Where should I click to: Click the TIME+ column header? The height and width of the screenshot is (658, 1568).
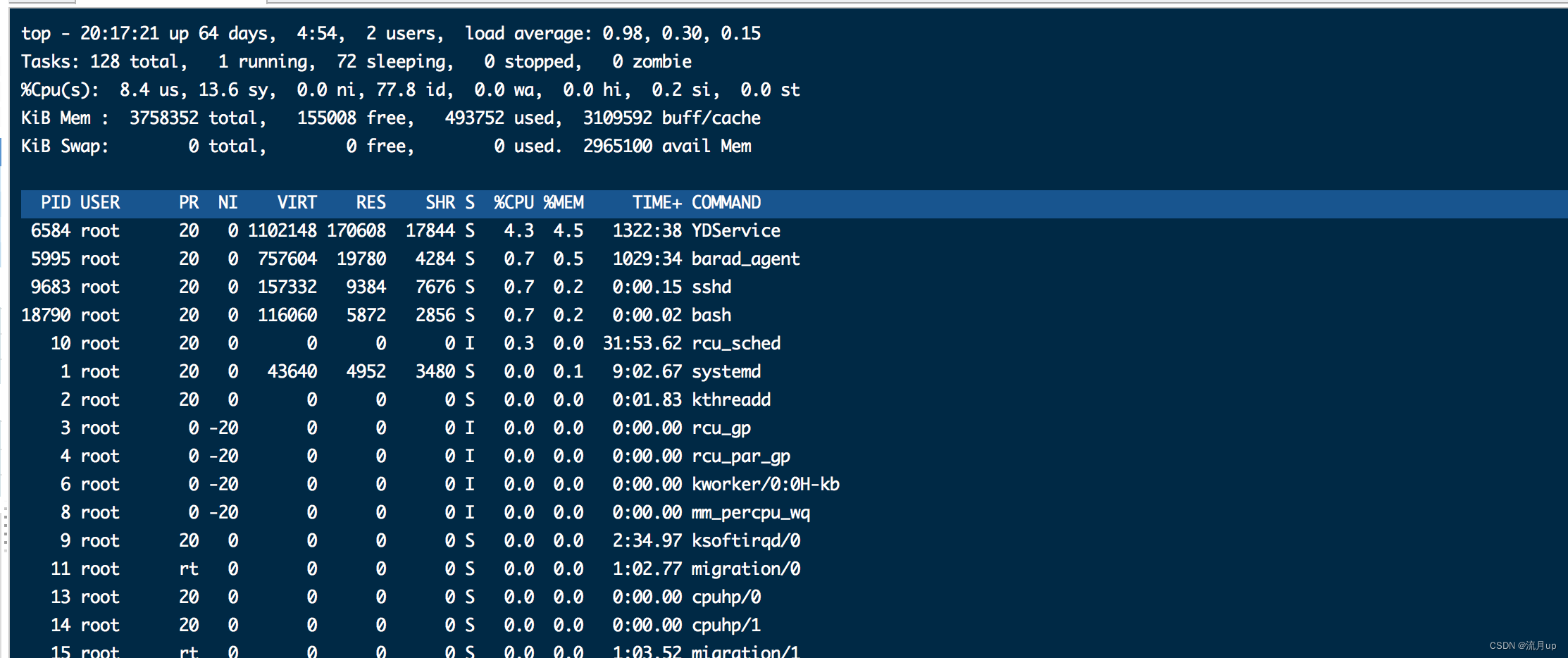point(657,203)
